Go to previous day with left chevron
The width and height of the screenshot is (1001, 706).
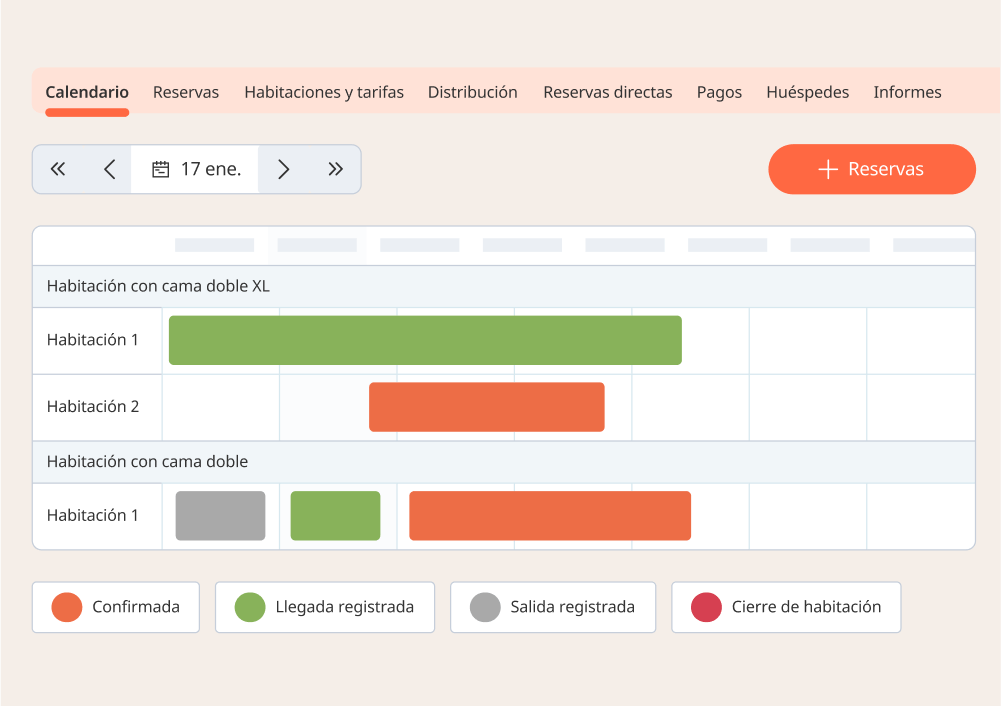tap(110, 170)
